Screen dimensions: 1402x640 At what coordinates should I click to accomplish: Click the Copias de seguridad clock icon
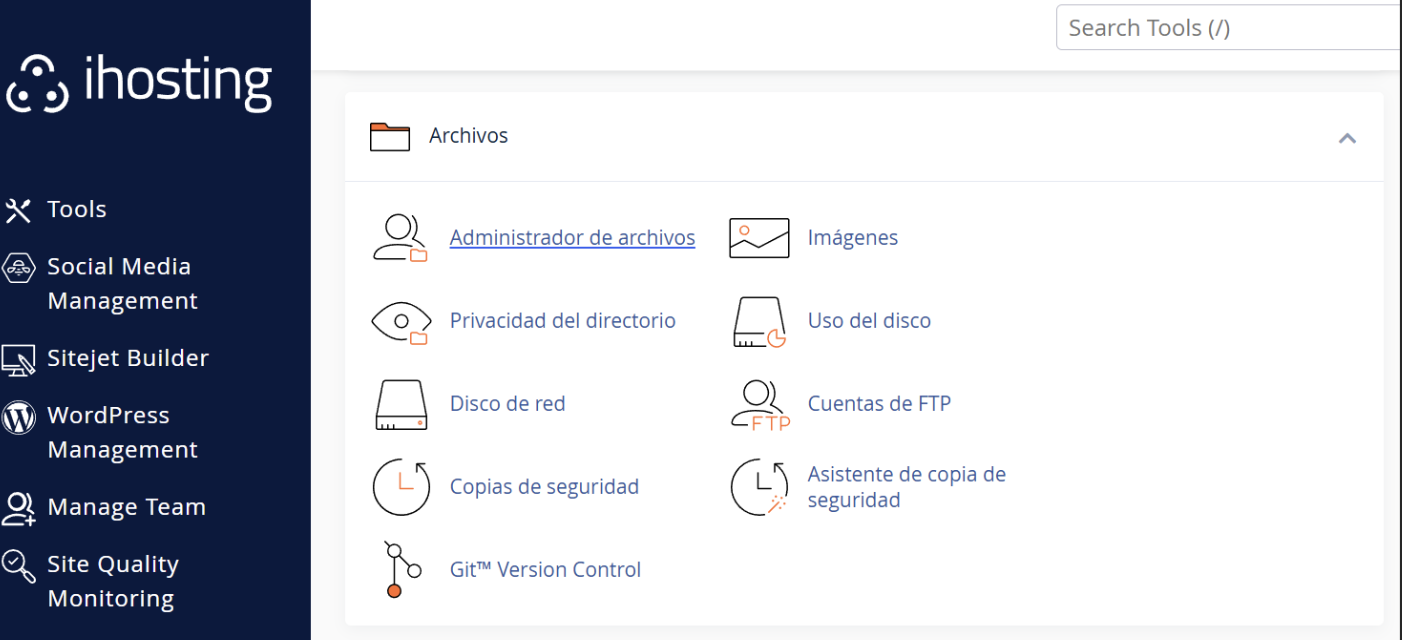point(400,487)
